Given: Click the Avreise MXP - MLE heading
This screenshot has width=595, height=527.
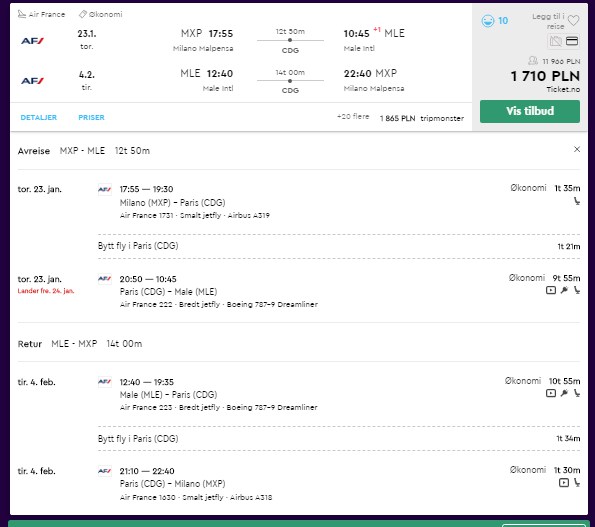Looking at the screenshot, I should pyautogui.click(x=83, y=151).
